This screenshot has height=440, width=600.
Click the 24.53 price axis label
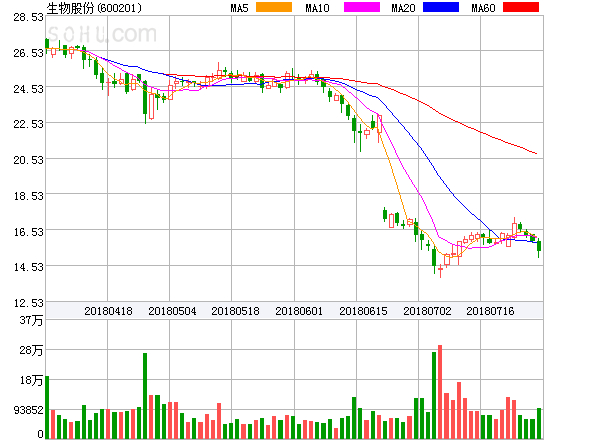click(x=28, y=89)
